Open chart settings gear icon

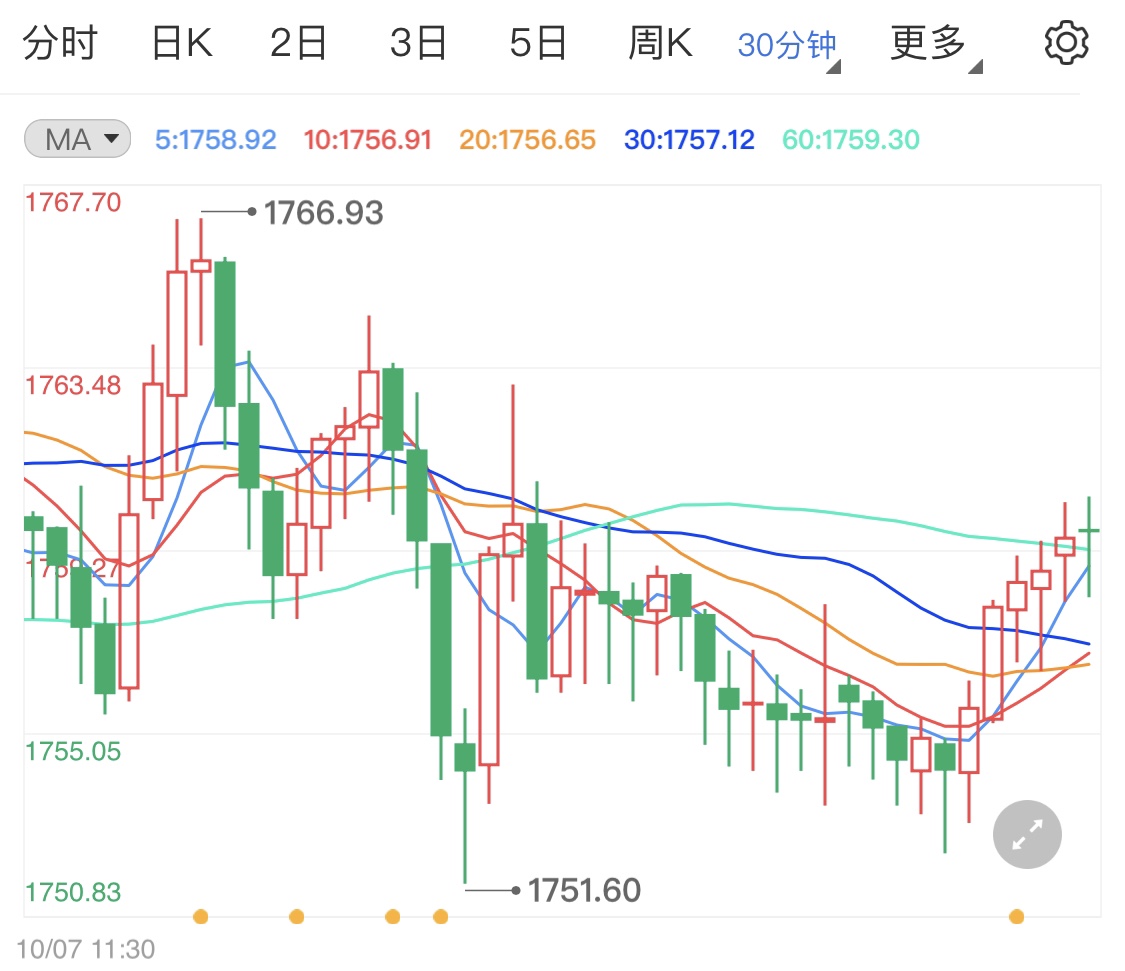(1066, 43)
